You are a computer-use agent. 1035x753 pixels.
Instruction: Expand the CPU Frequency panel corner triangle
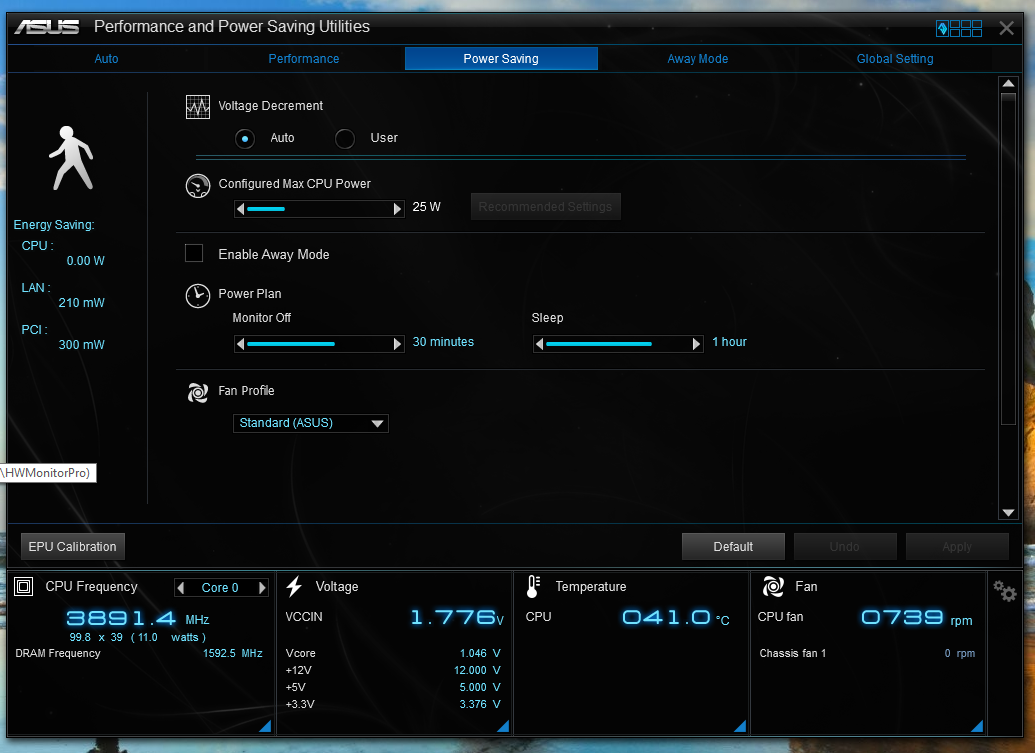[x=265, y=726]
